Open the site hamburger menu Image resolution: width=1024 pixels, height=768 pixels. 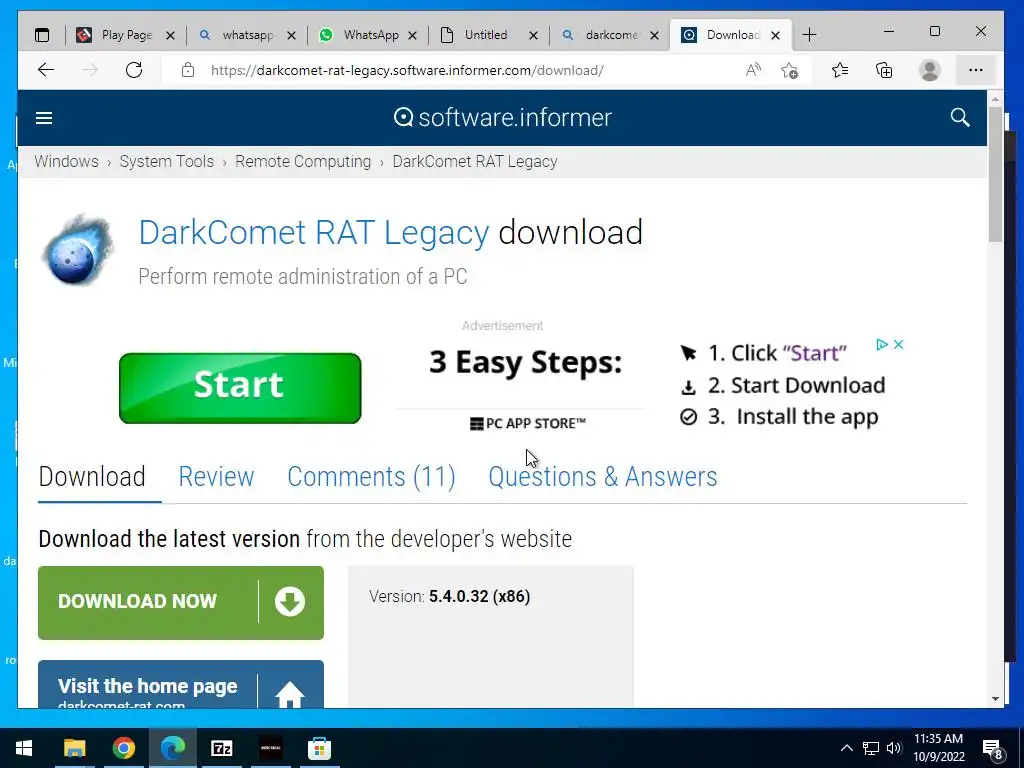[x=44, y=118]
